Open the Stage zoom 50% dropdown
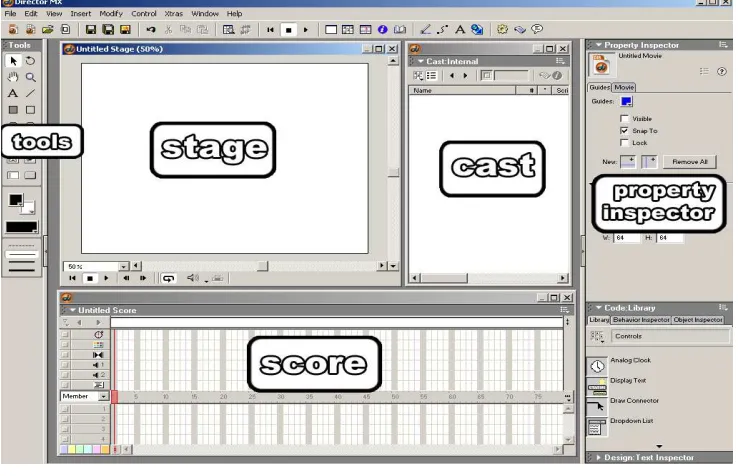The image size is (738, 476). pyautogui.click(x=123, y=266)
